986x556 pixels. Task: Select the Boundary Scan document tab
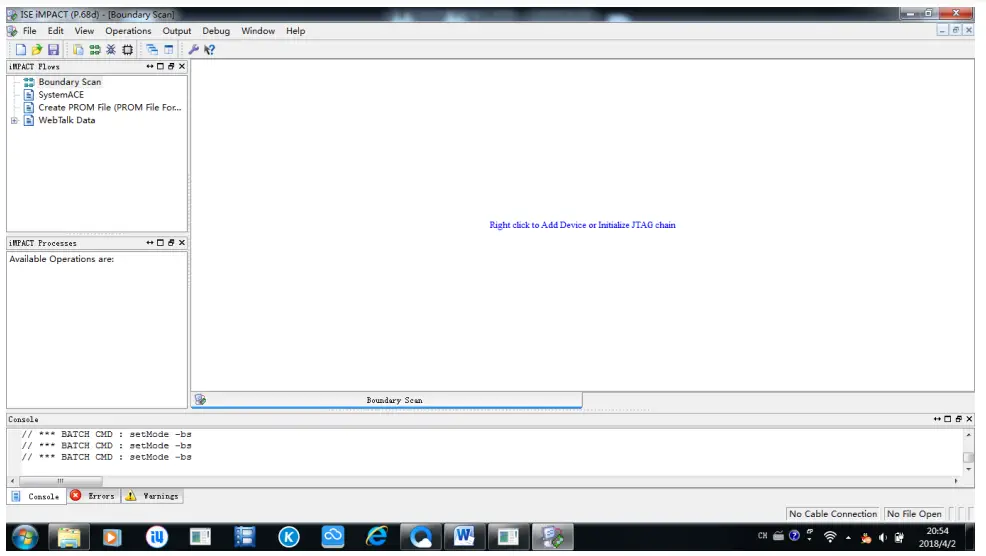[387, 400]
